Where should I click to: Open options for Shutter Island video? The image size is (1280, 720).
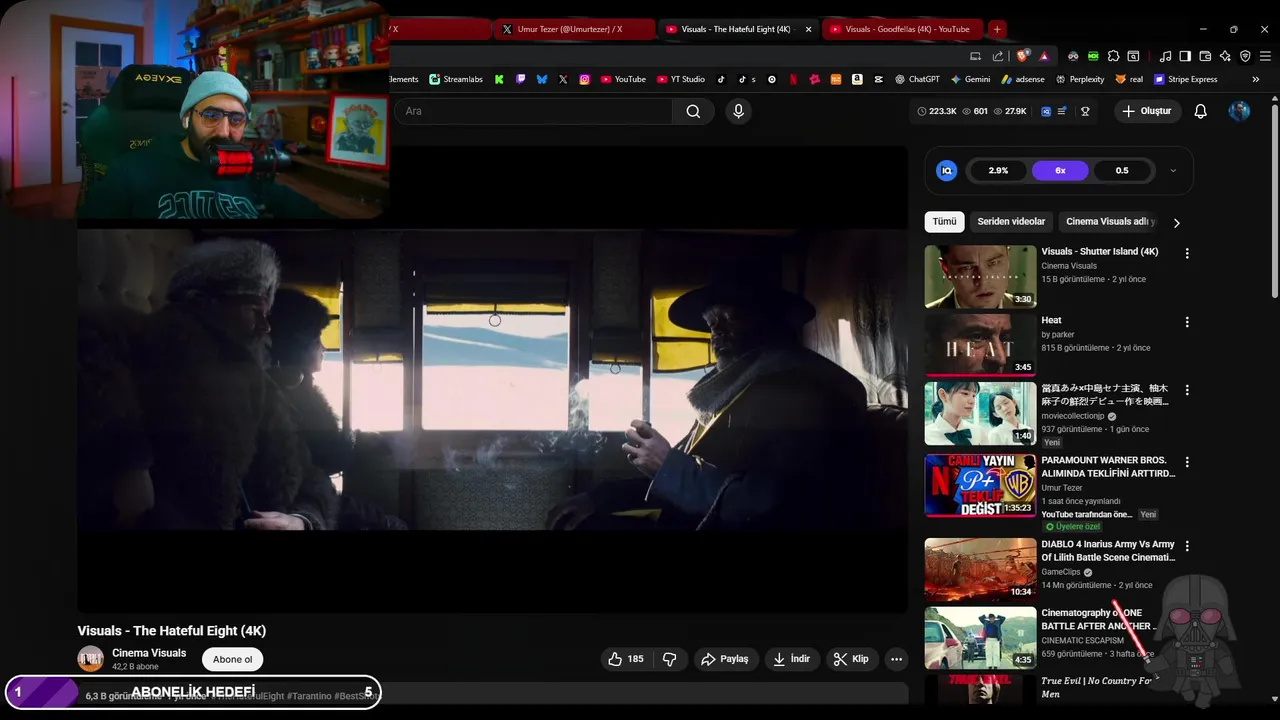(x=1187, y=254)
